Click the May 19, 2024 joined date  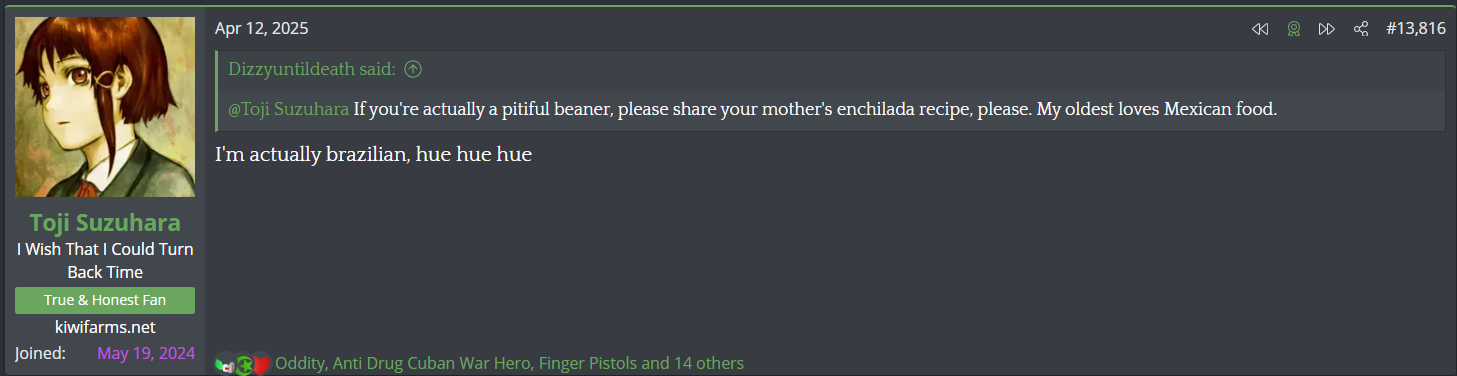tap(146, 353)
